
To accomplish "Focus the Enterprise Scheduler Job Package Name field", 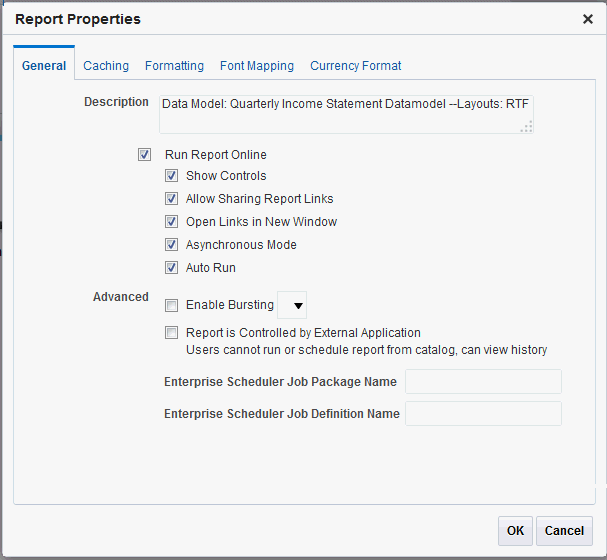I will tap(483, 382).
